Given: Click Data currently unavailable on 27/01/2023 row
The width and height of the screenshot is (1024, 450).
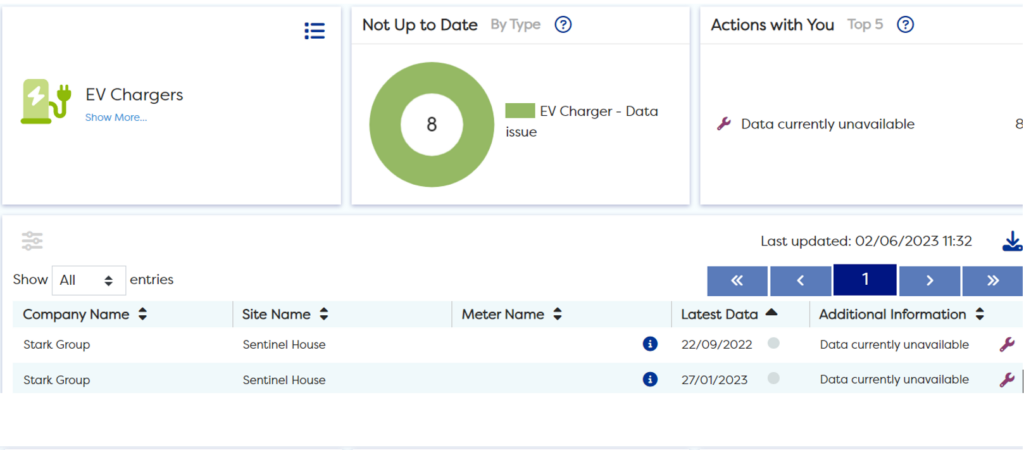Looking at the screenshot, I should click(x=895, y=379).
